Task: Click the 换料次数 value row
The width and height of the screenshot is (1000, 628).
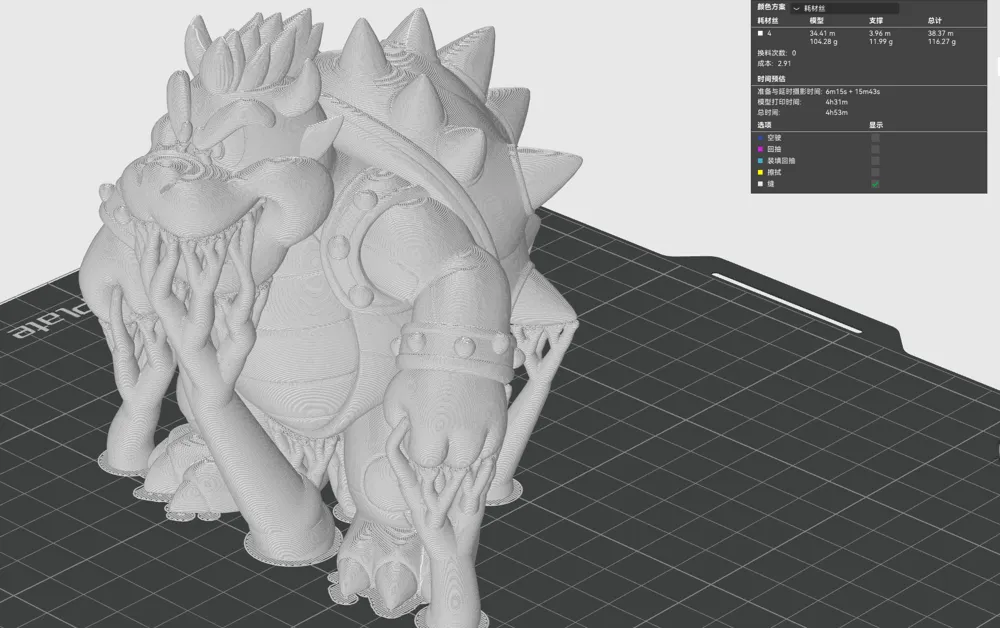Action: [x=776, y=53]
